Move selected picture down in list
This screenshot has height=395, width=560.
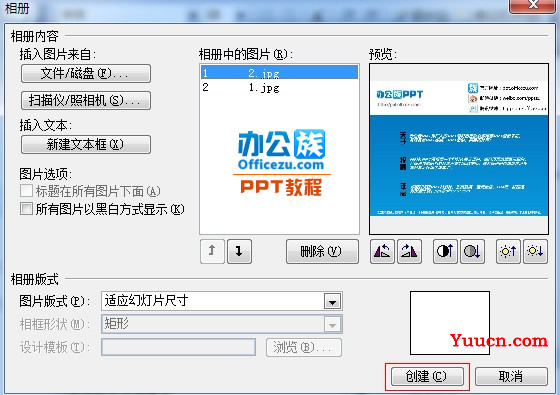point(239,251)
